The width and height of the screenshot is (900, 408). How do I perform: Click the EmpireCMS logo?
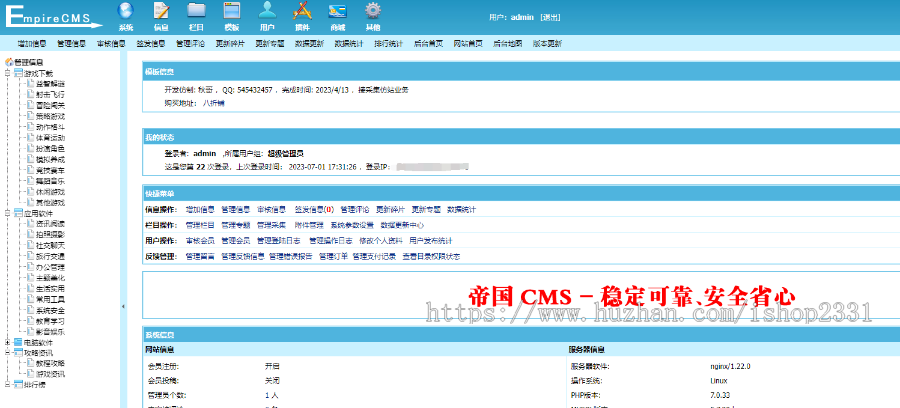click(53, 15)
